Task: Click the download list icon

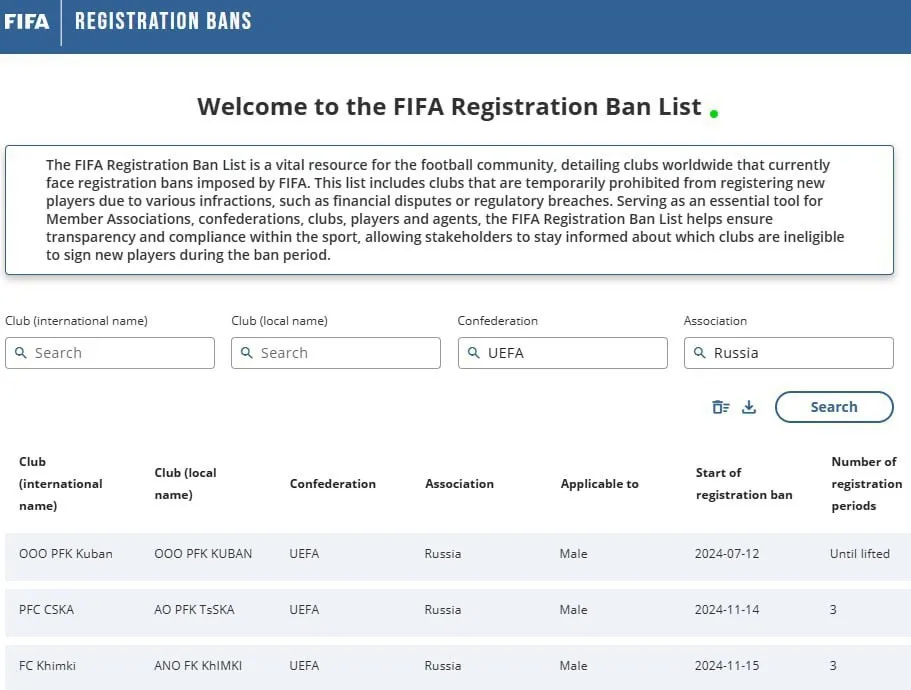Action: coord(749,407)
